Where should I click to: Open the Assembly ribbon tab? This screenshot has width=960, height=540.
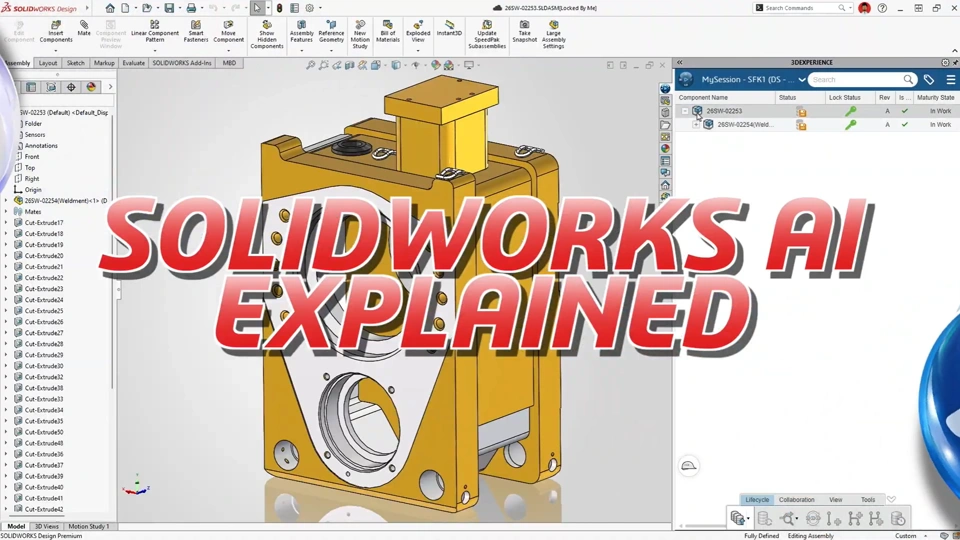17,63
